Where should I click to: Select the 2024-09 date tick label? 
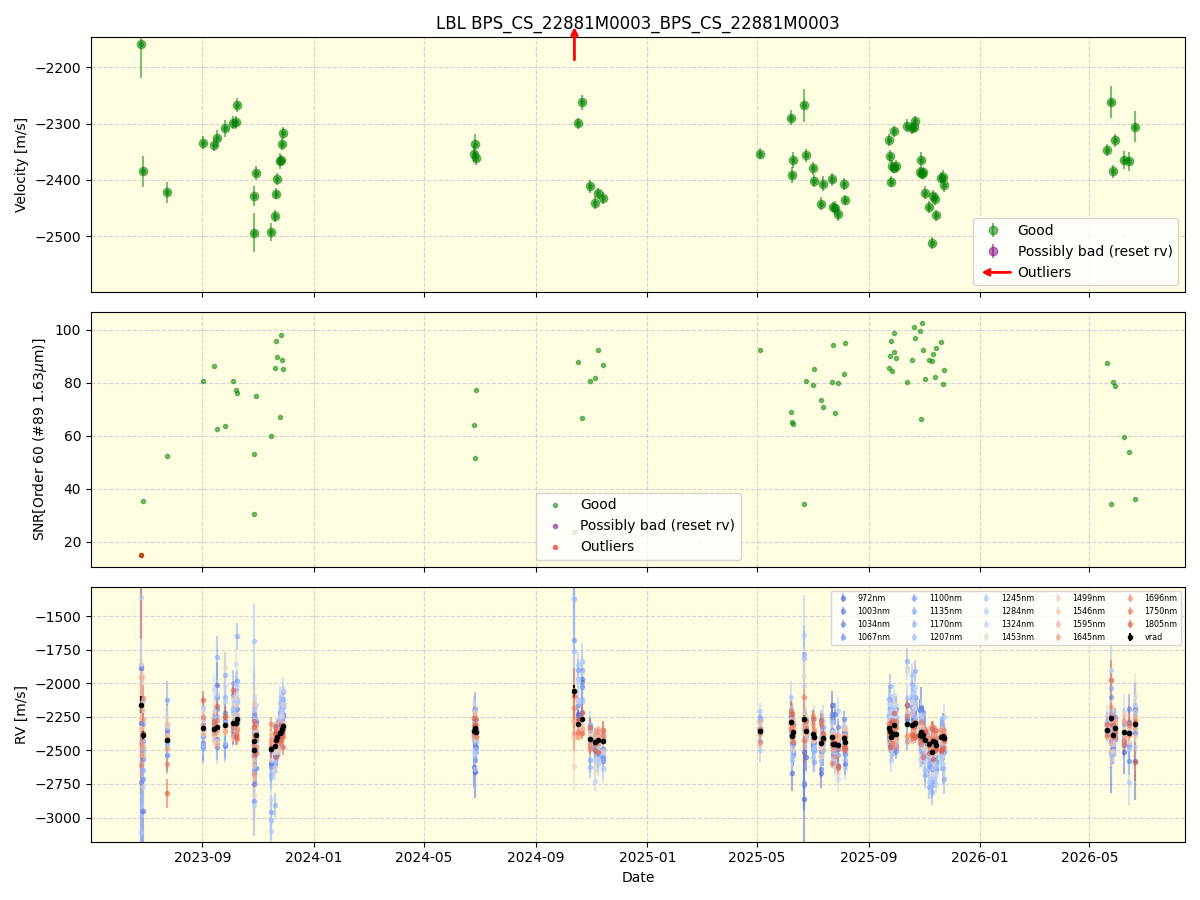[x=536, y=857]
